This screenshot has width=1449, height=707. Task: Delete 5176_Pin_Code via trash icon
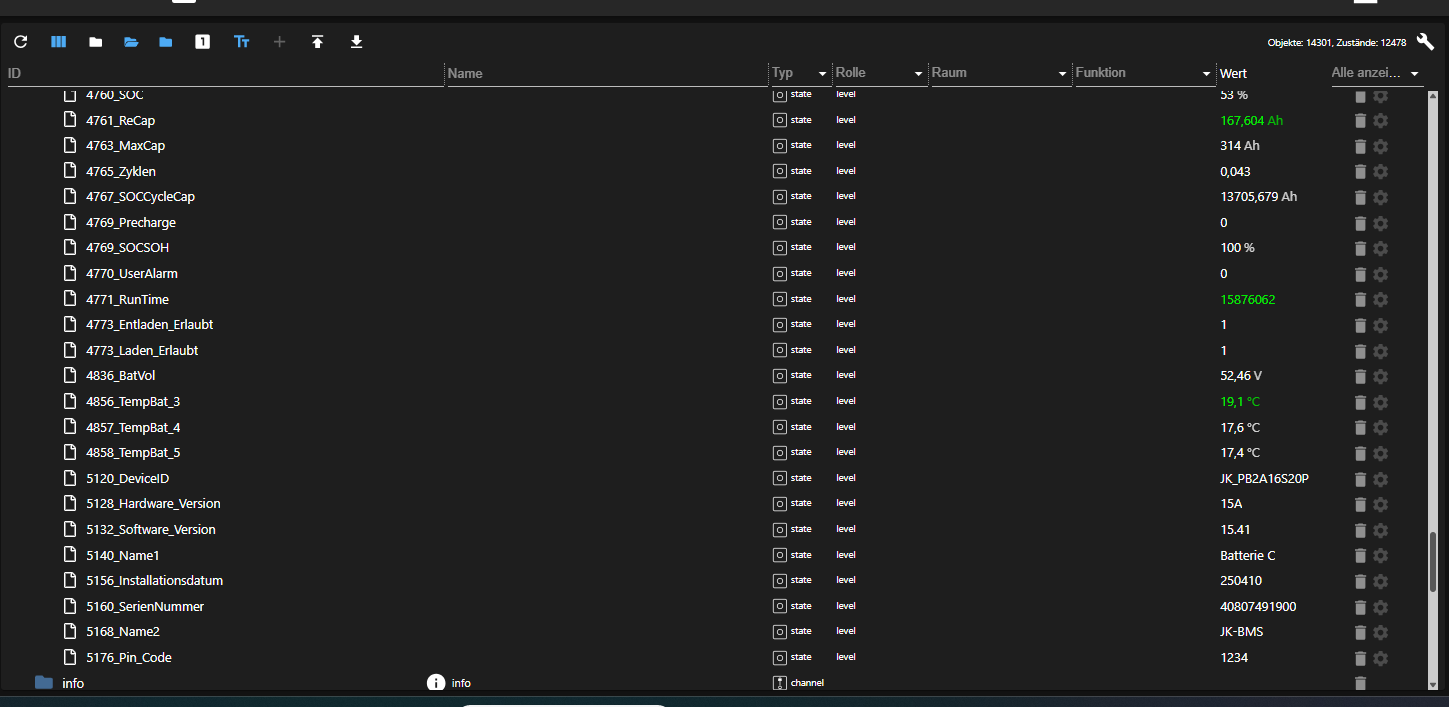1359,658
